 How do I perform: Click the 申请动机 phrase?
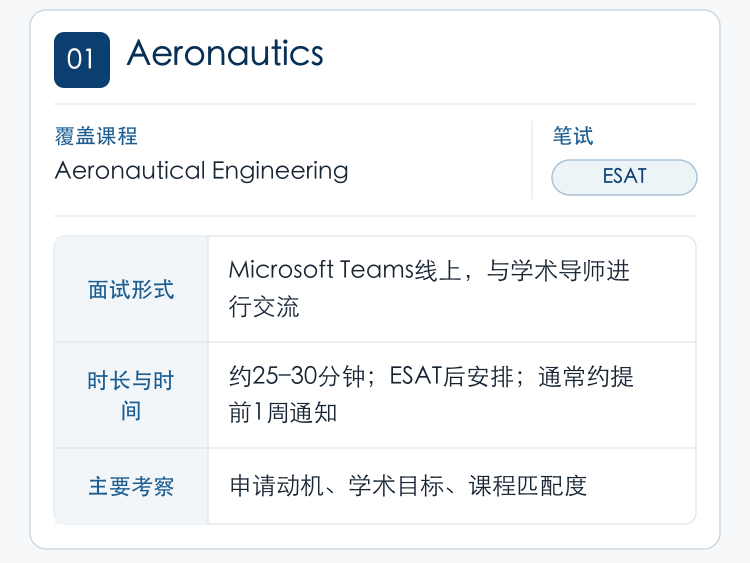pos(276,486)
